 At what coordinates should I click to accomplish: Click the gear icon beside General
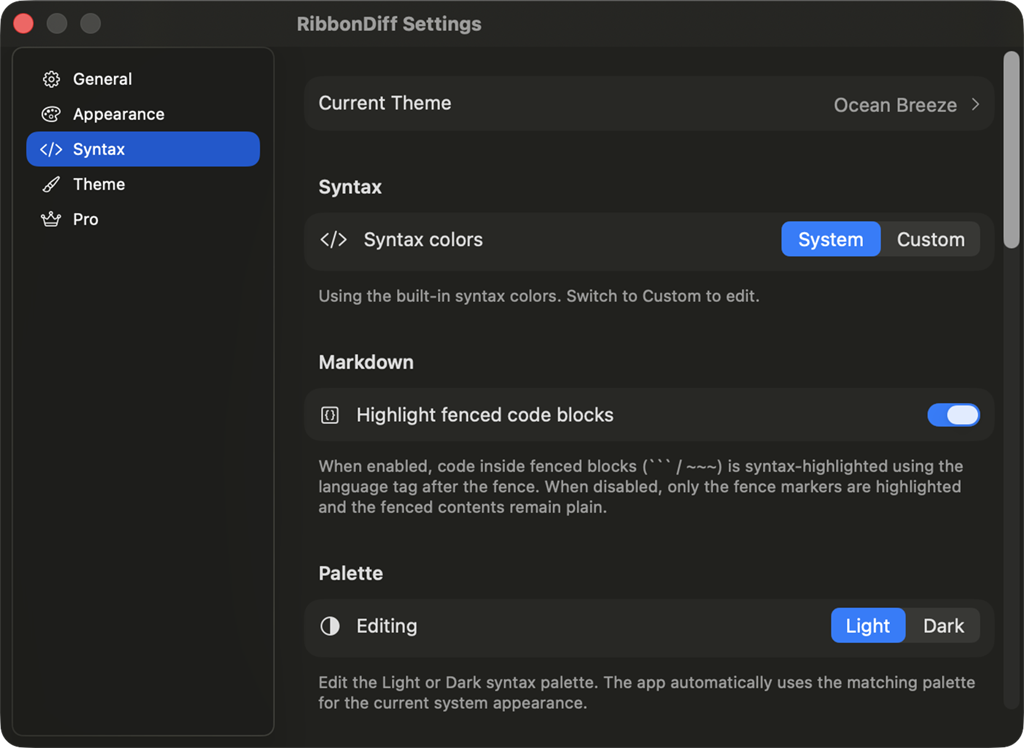[51, 79]
